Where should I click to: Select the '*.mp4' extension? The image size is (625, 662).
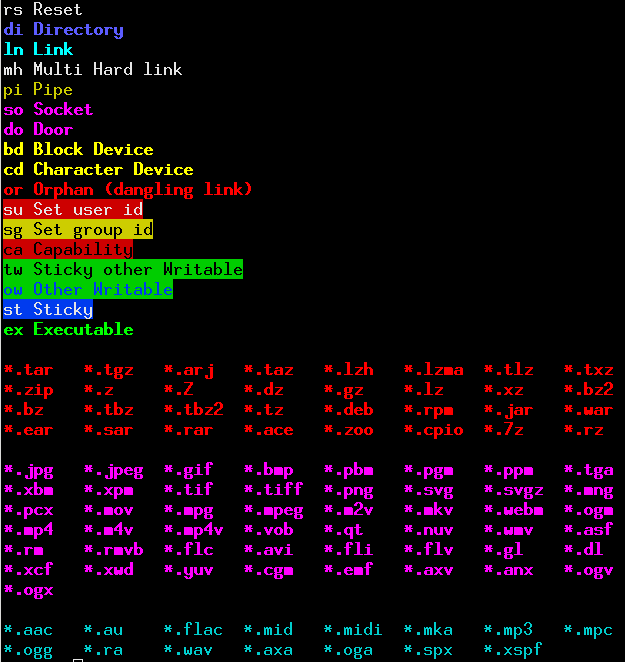pyautogui.click(x=28, y=530)
